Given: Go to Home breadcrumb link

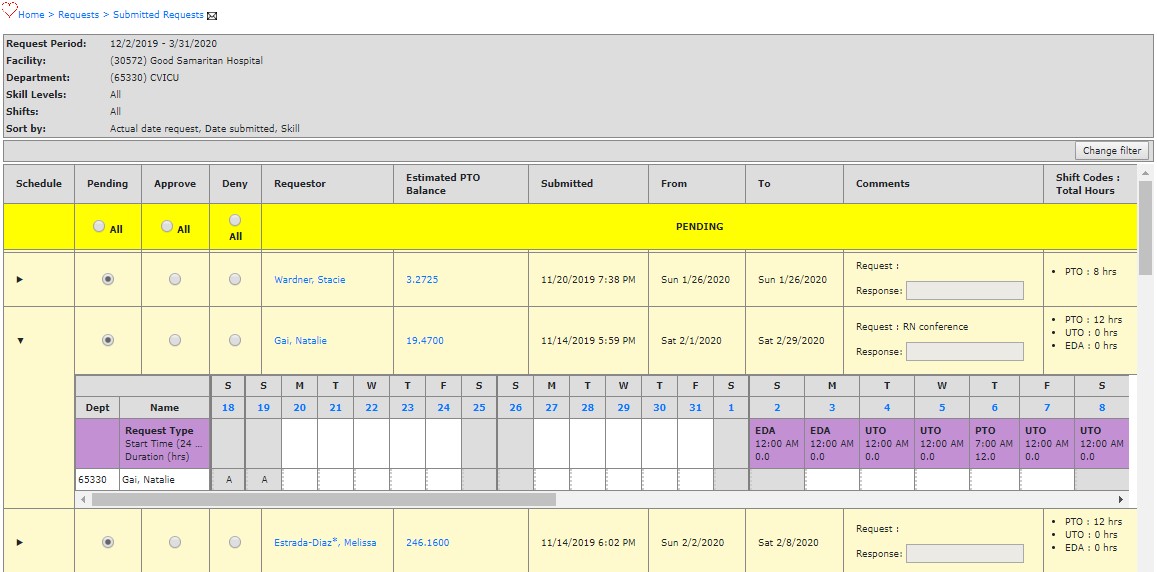Looking at the screenshot, I should coord(31,15).
